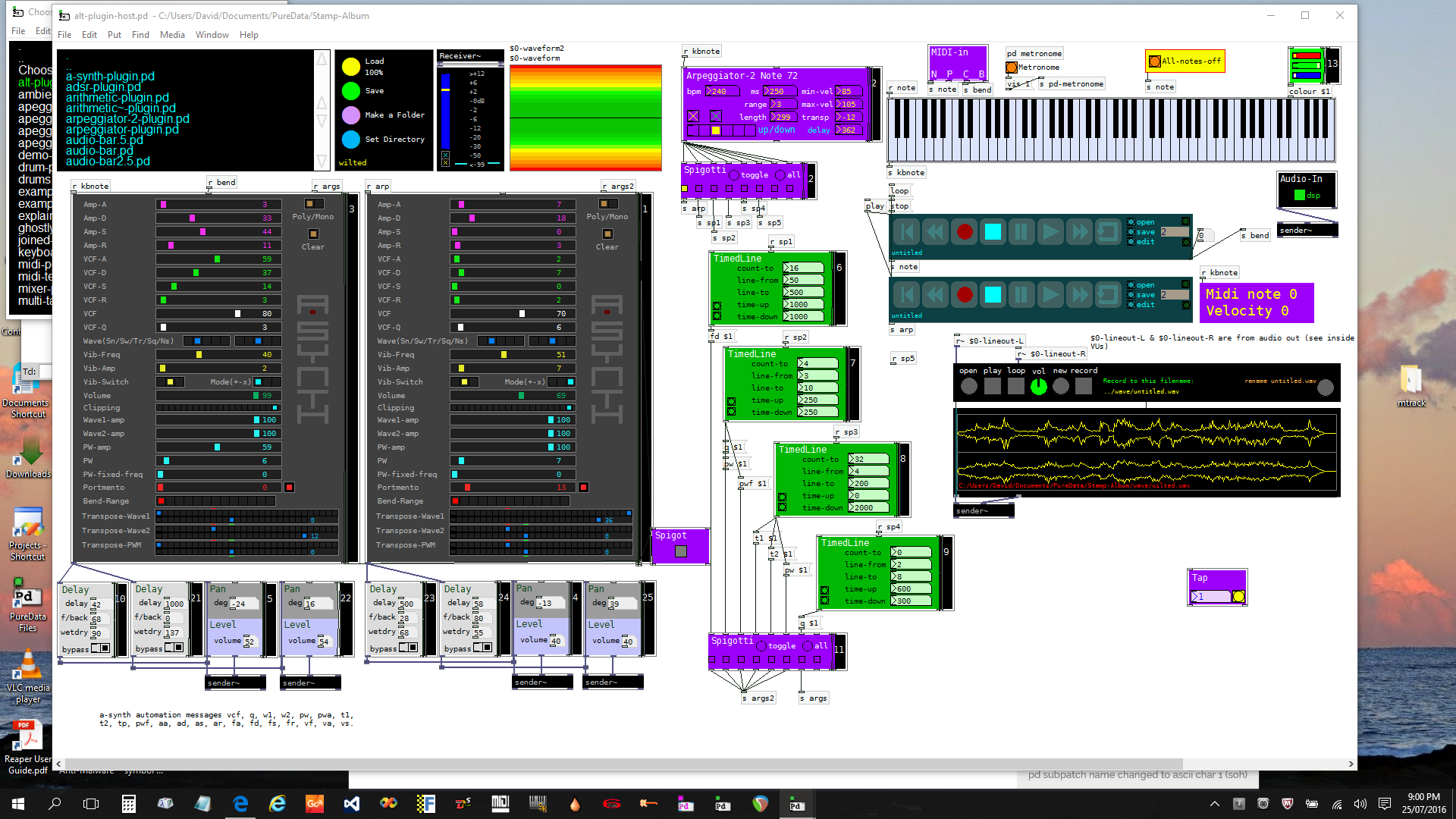Click record button in upper transport player
The image size is (1456, 819).
click(x=964, y=232)
